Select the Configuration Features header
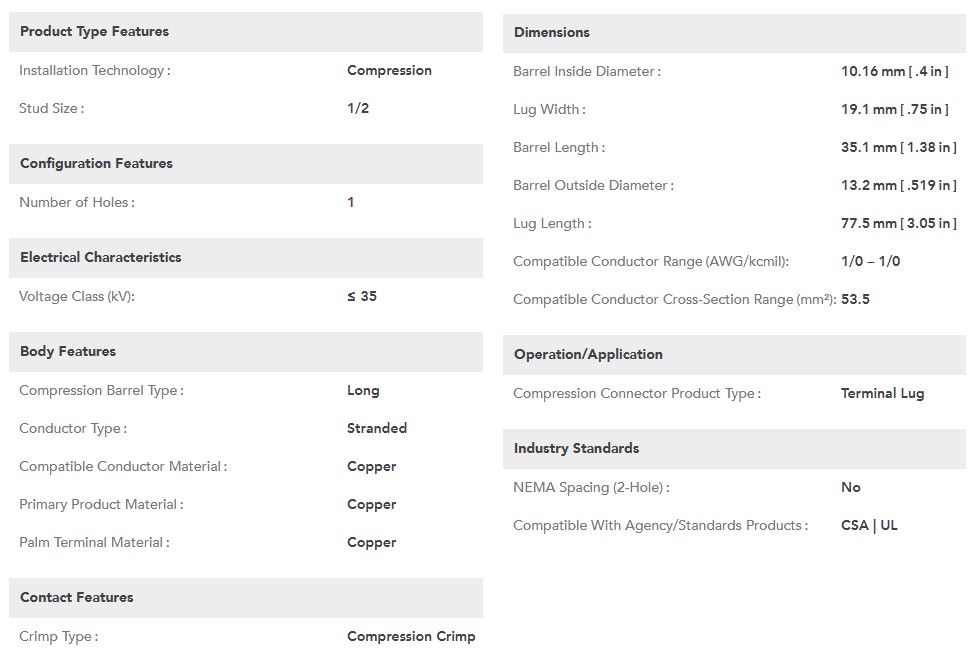The height and width of the screenshot is (661, 979). pyautogui.click(x=245, y=164)
